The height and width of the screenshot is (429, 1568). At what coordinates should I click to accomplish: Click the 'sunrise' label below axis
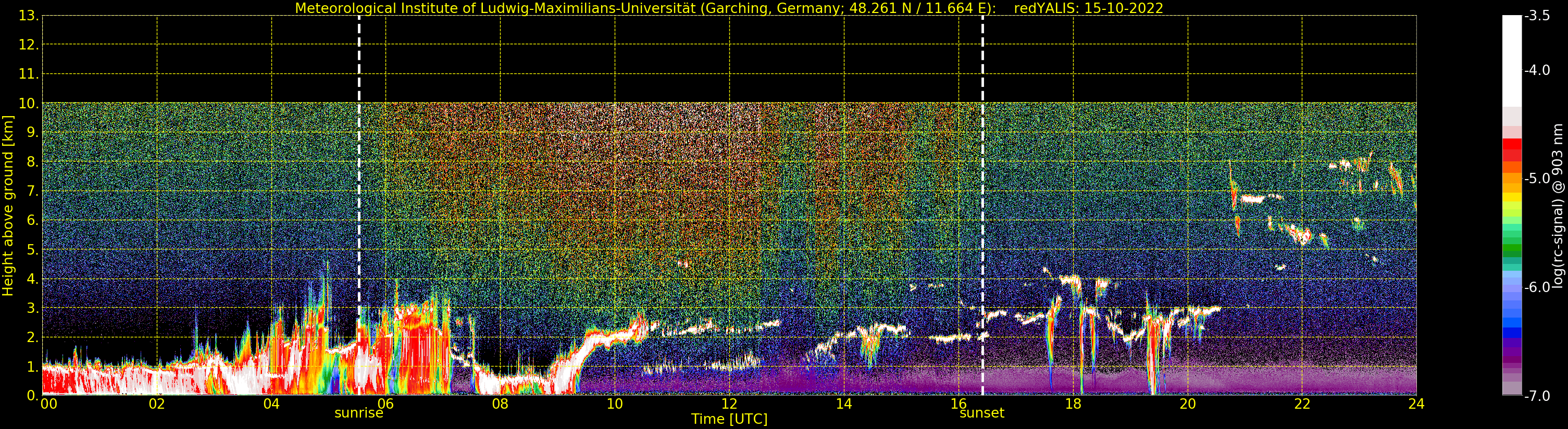(359, 413)
